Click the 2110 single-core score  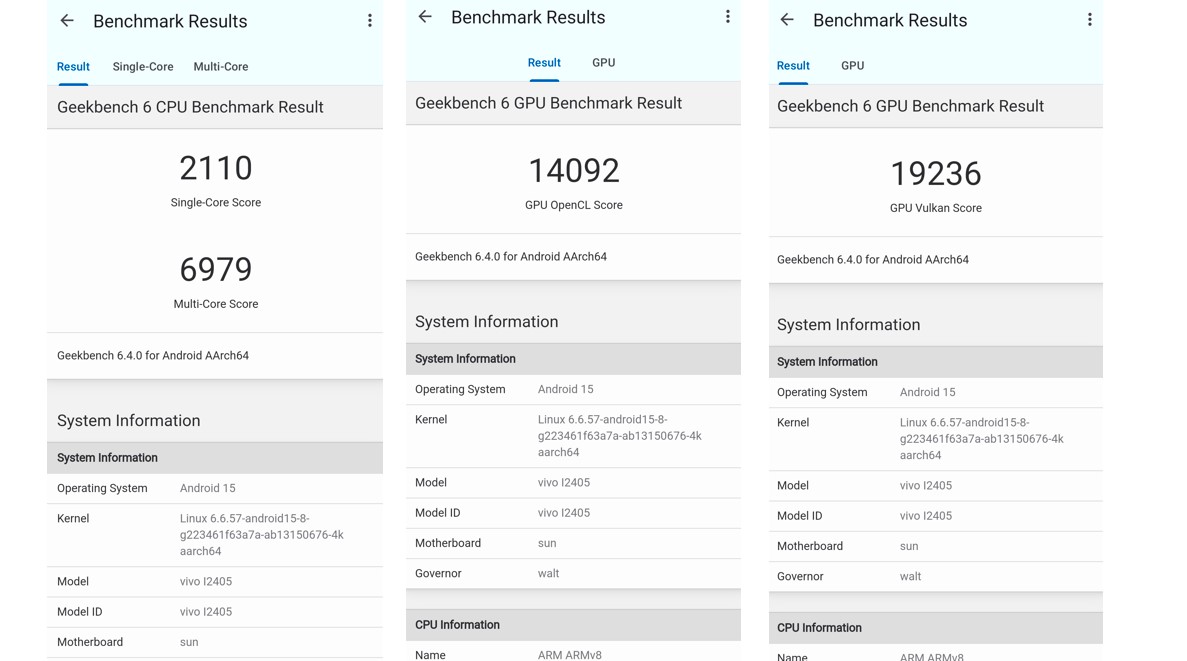pos(216,168)
